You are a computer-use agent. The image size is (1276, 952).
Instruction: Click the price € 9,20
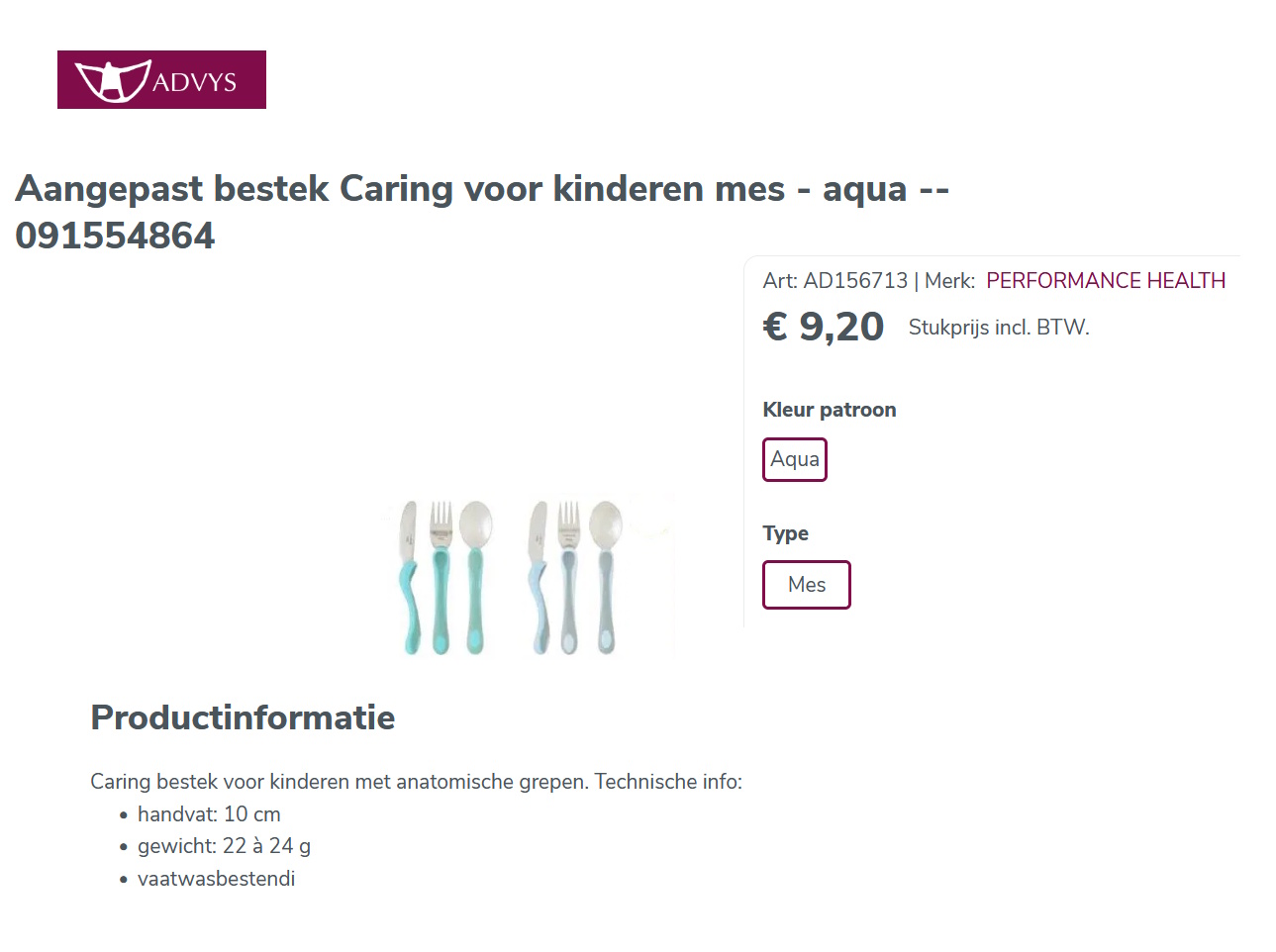(x=824, y=326)
